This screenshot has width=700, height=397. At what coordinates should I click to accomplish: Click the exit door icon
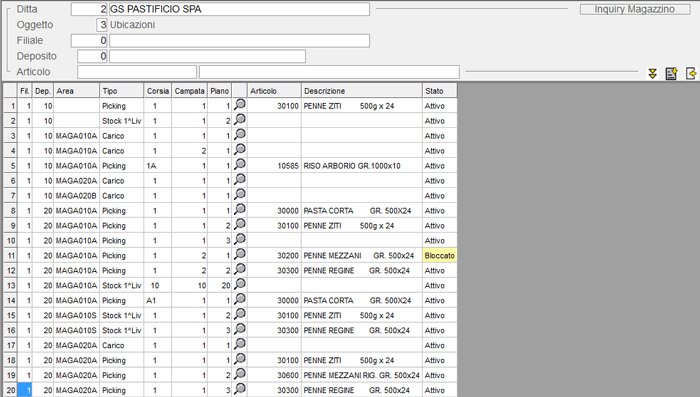pos(691,73)
